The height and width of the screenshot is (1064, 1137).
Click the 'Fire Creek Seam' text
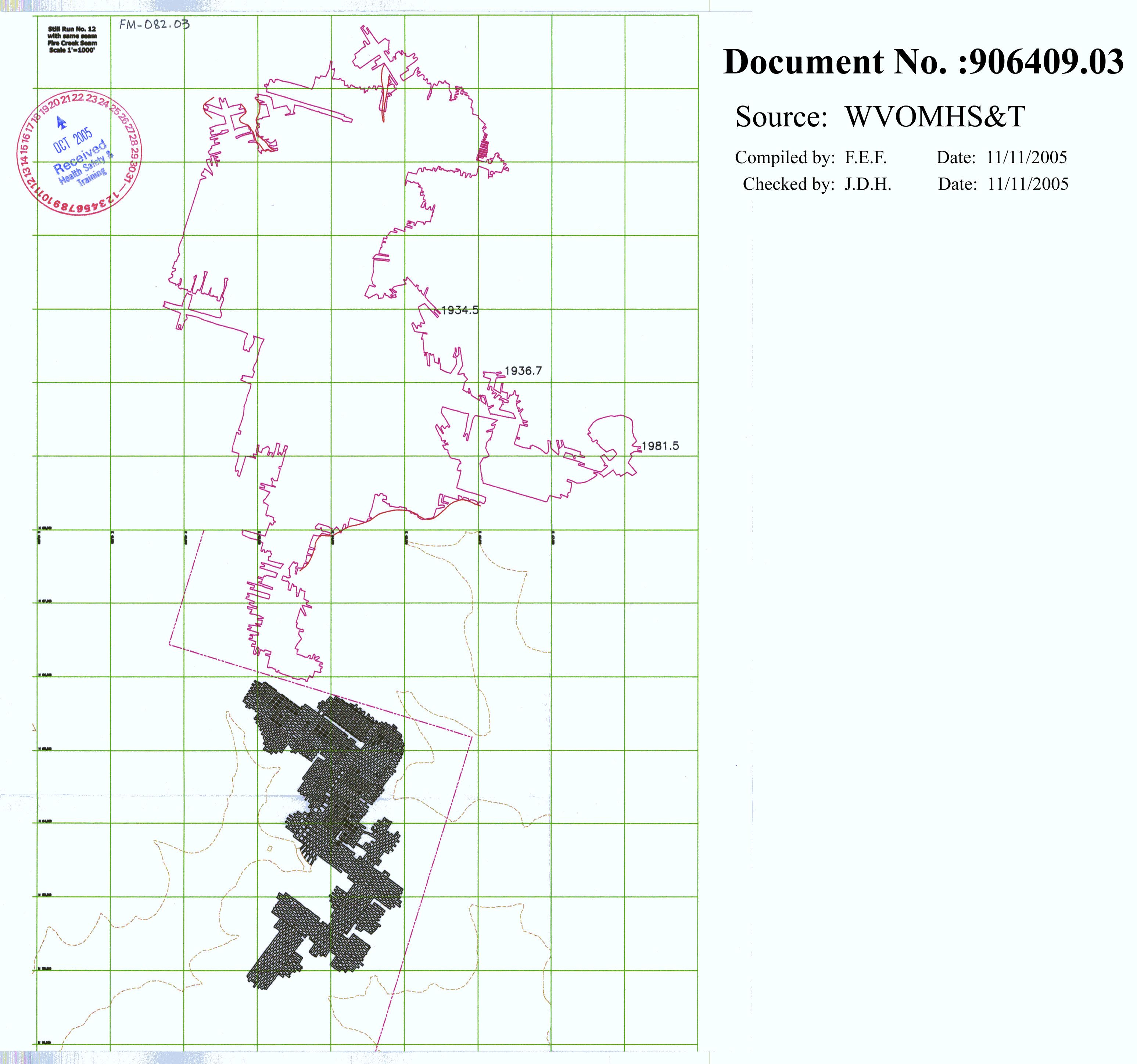click(x=72, y=43)
